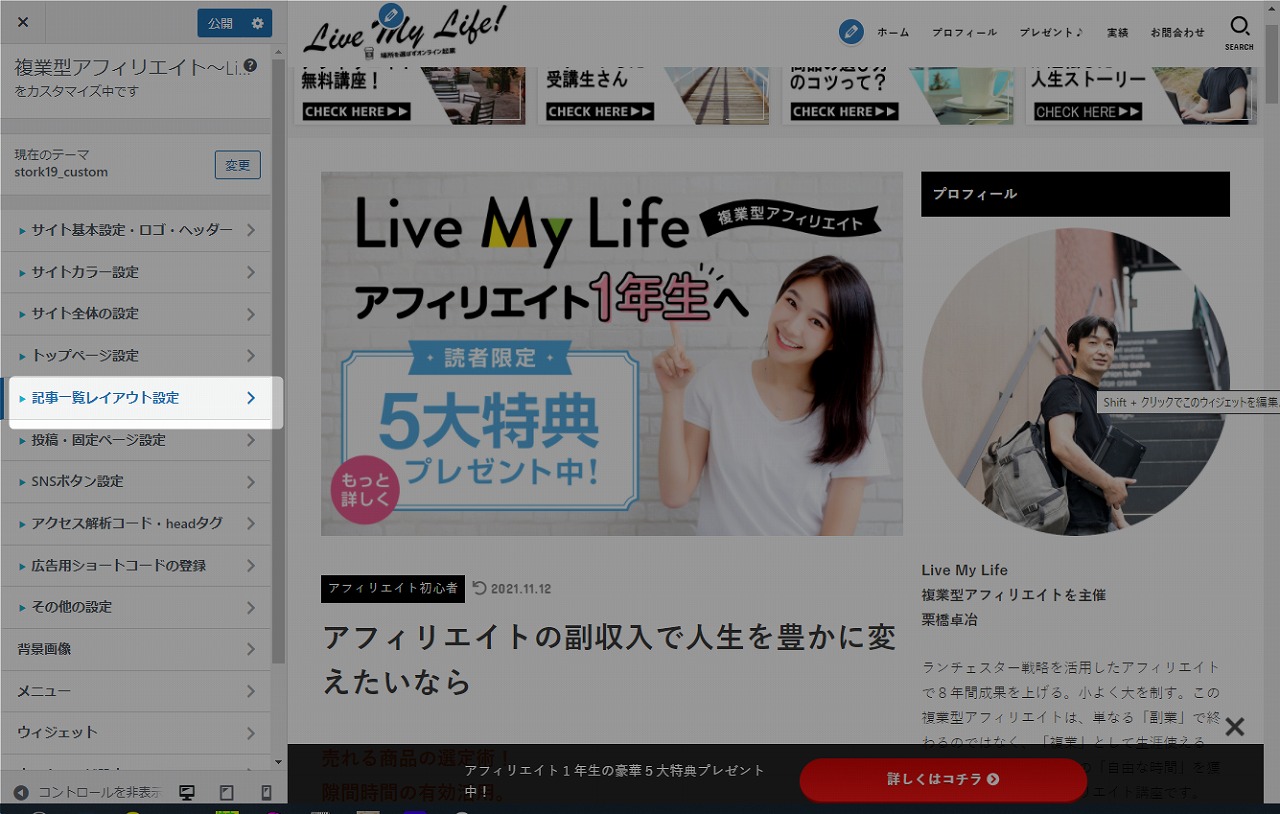Select プロフィール in site navigation

[964, 32]
